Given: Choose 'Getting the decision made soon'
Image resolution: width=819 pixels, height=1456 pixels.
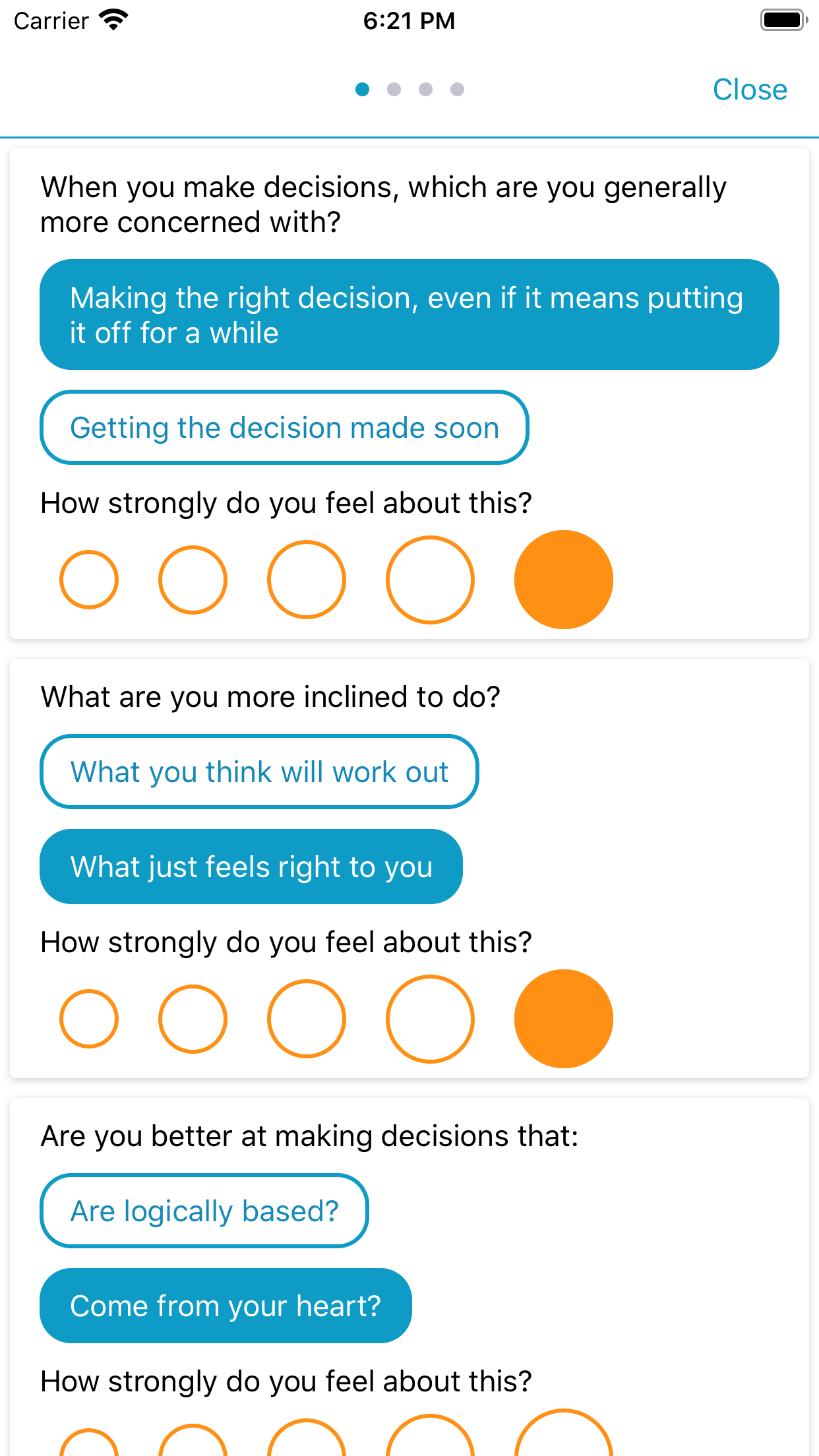Looking at the screenshot, I should [x=284, y=427].
